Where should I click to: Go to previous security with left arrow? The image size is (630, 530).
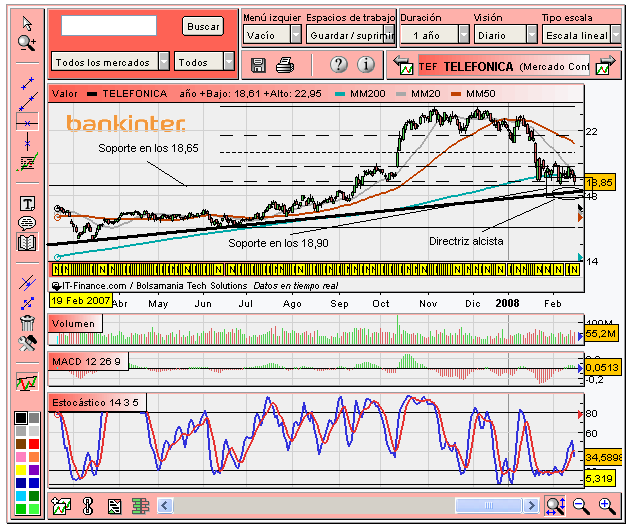tap(403, 65)
